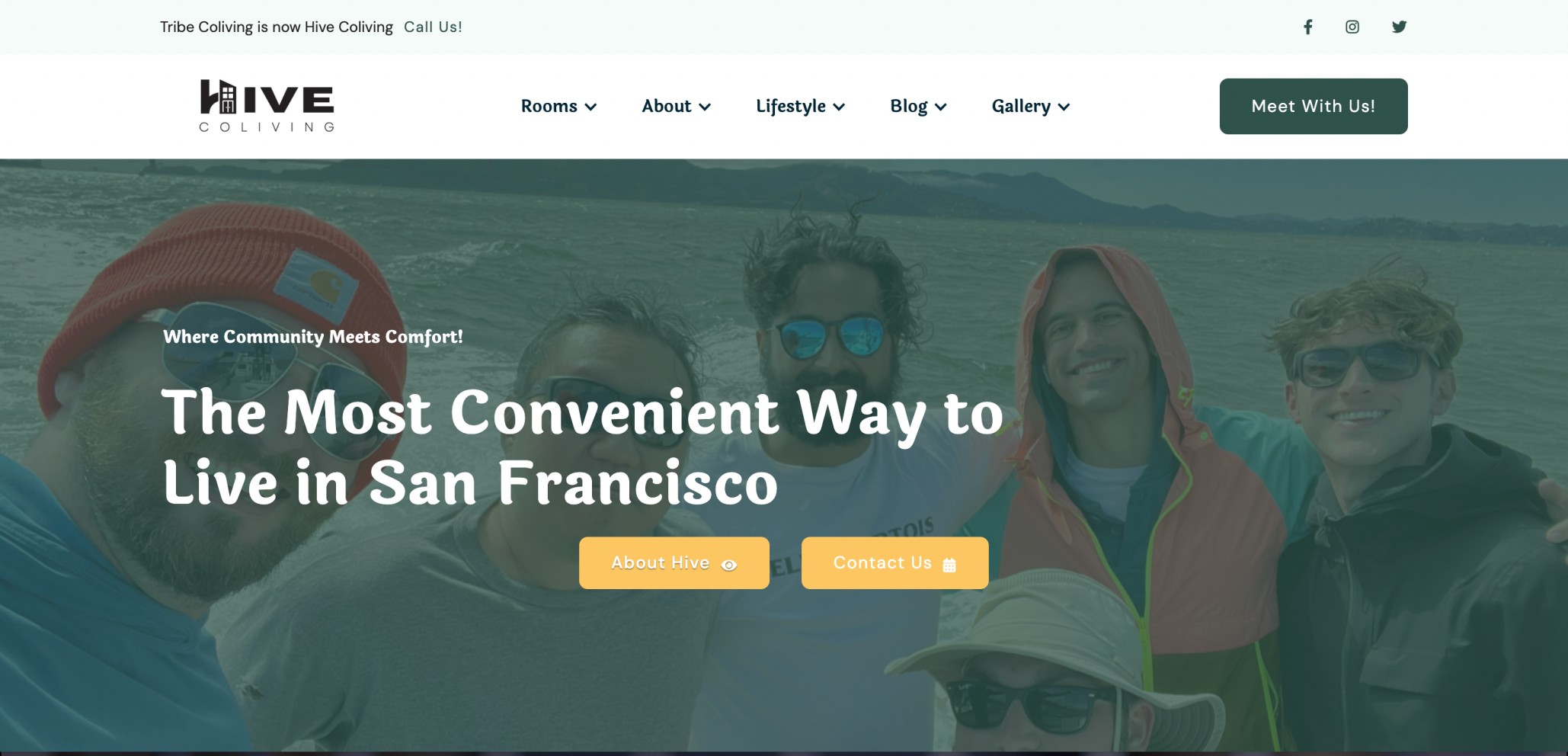The height and width of the screenshot is (756, 1568).
Task: Open the Lifestyle menu item
Action: click(790, 106)
